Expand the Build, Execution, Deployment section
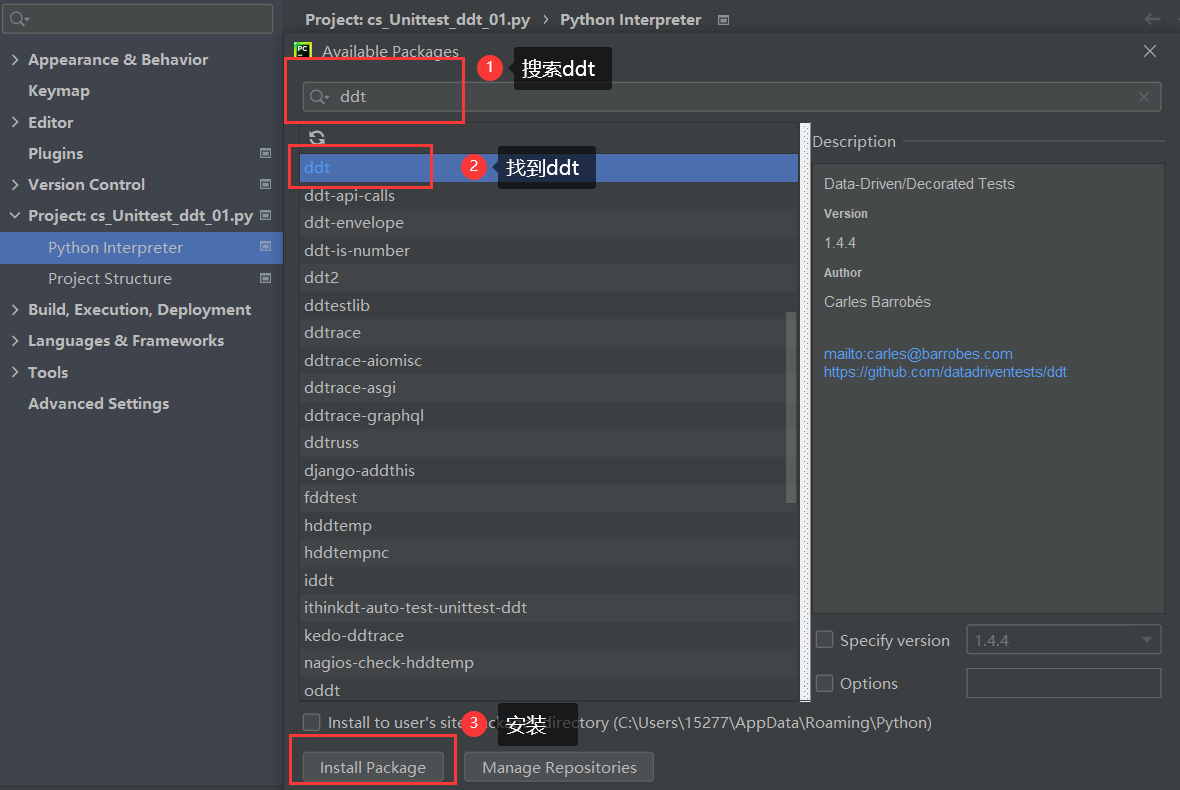Viewport: 1180px width, 790px height. pos(15,310)
